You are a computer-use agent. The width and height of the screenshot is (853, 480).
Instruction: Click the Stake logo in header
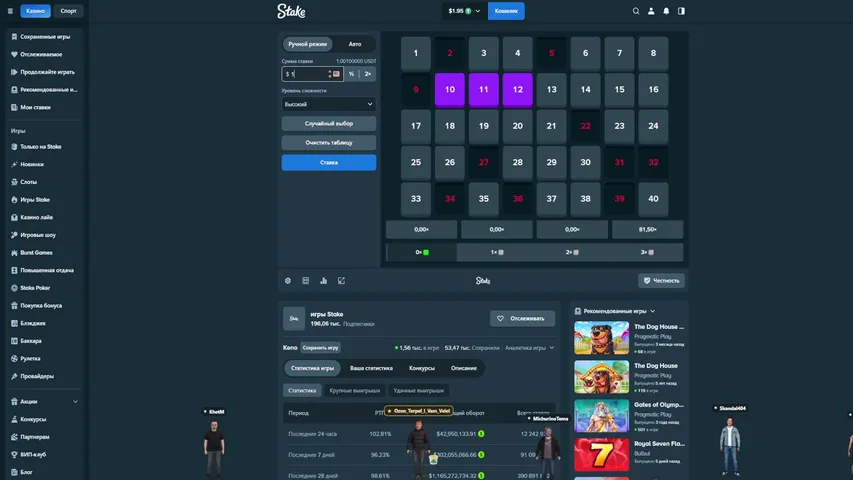(291, 11)
